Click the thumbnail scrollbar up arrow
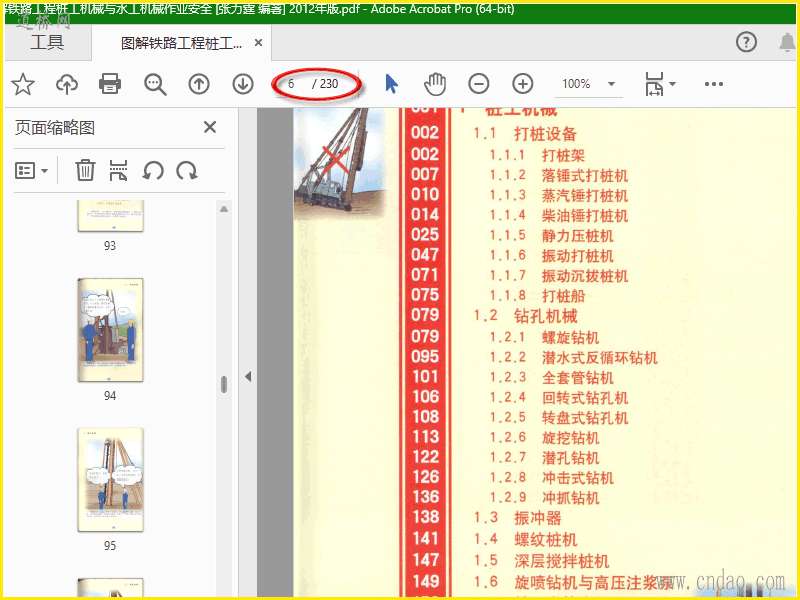 [223, 209]
